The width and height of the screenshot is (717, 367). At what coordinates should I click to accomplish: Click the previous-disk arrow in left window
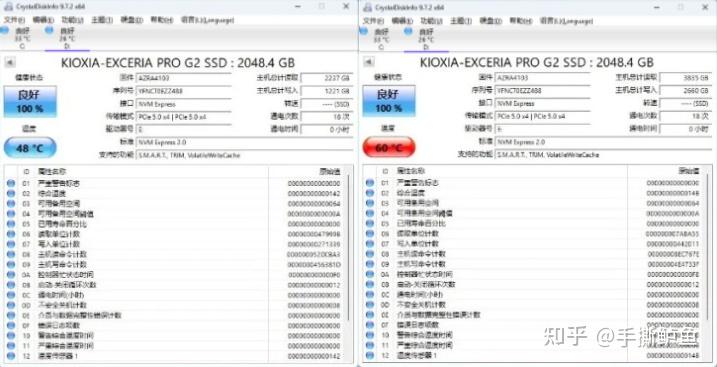(x=10, y=63)
